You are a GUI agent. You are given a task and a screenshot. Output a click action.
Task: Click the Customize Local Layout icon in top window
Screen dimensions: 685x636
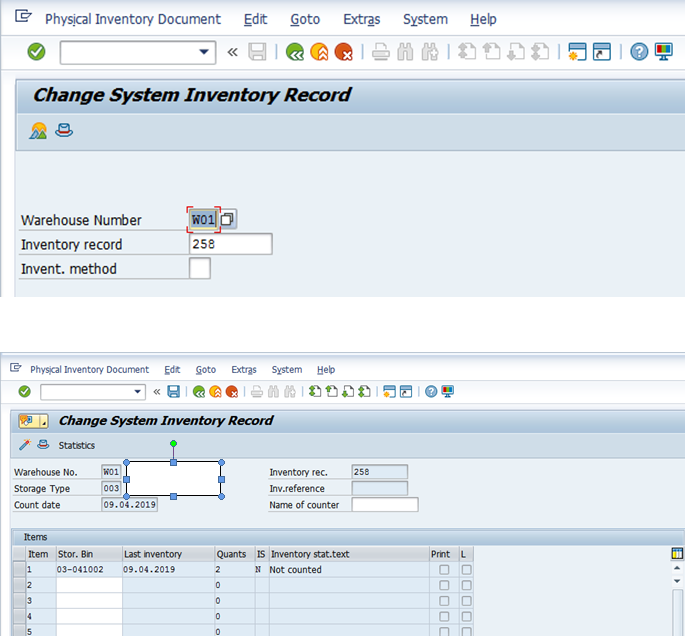point(663,52)
